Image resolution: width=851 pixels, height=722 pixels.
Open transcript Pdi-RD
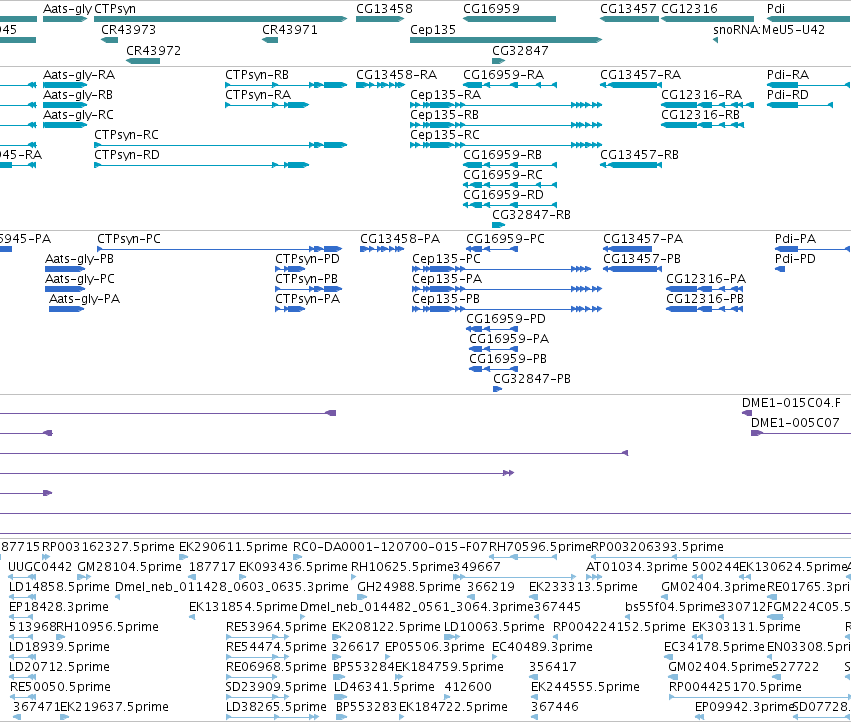[x=799, y=105]
